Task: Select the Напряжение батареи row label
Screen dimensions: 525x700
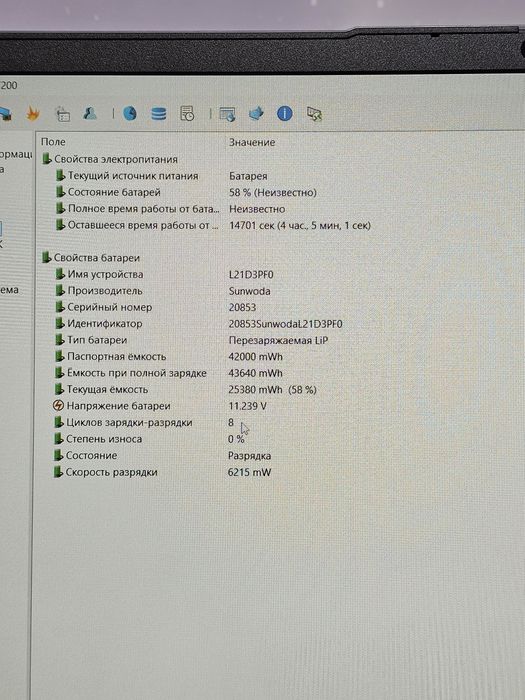Action: 118,406
